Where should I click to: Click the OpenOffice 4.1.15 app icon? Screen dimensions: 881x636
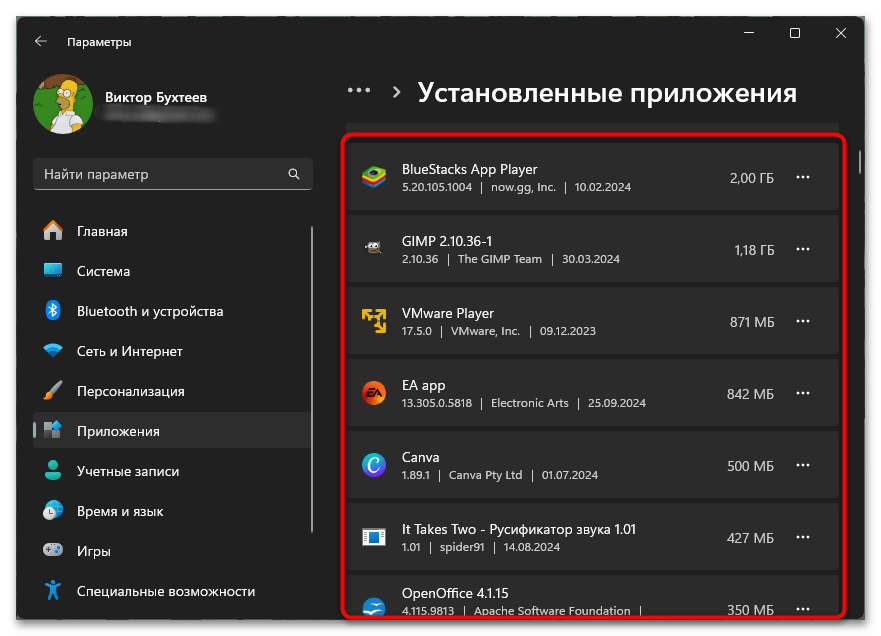[x=374, y=607]
